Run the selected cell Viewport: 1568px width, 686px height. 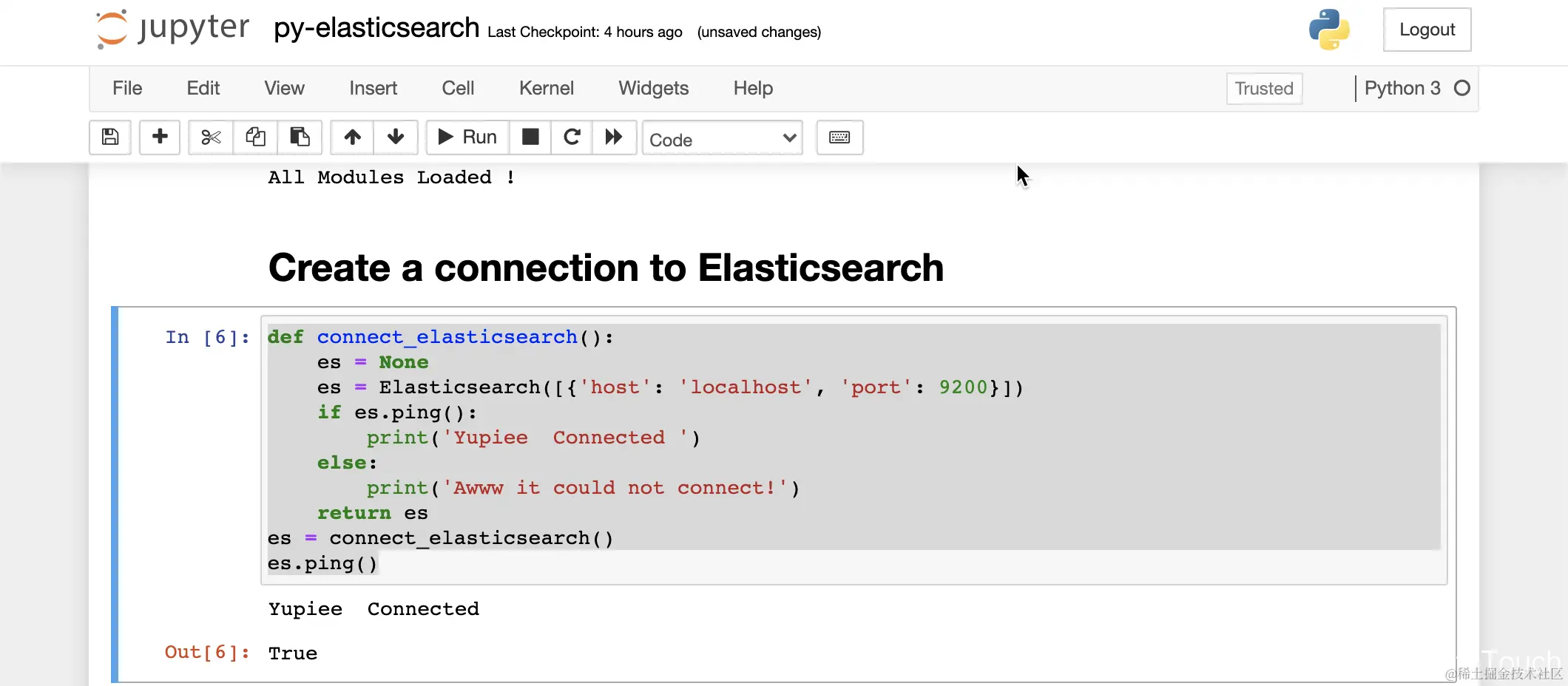(x=467, y=137)
